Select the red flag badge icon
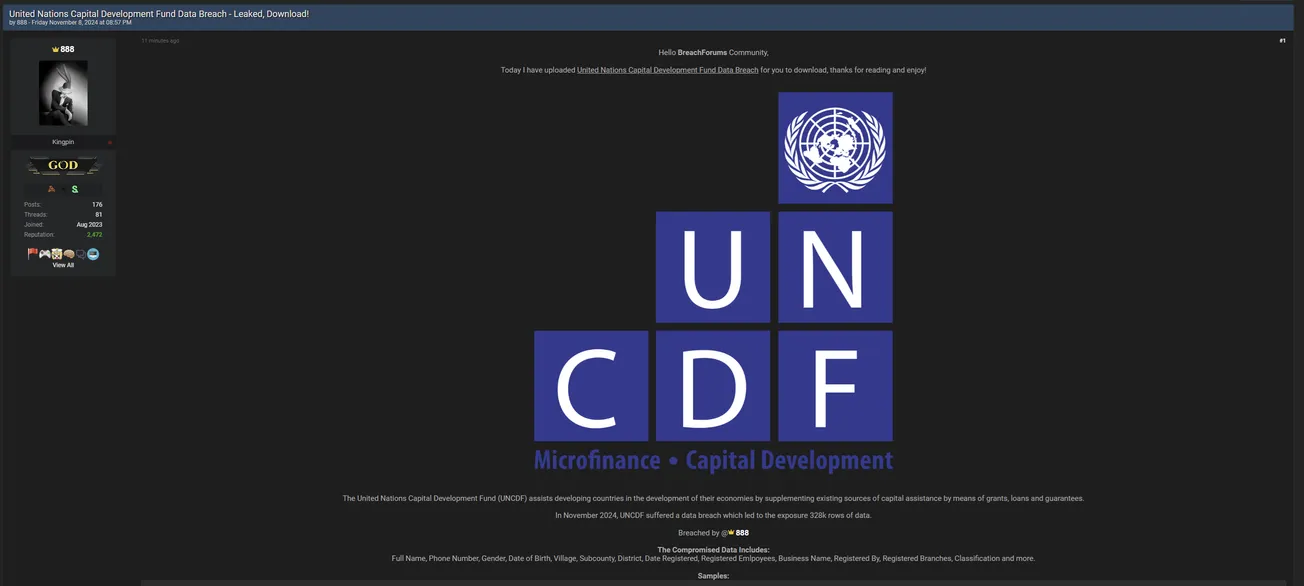This screenshot has width=1304, height=586. click(32, 253)
